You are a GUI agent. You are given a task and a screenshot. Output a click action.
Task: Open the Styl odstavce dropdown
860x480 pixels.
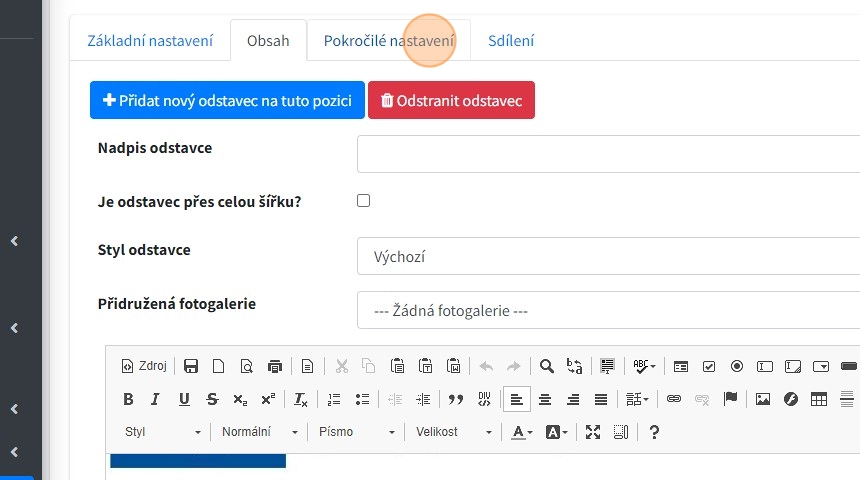tap(608, 256)
